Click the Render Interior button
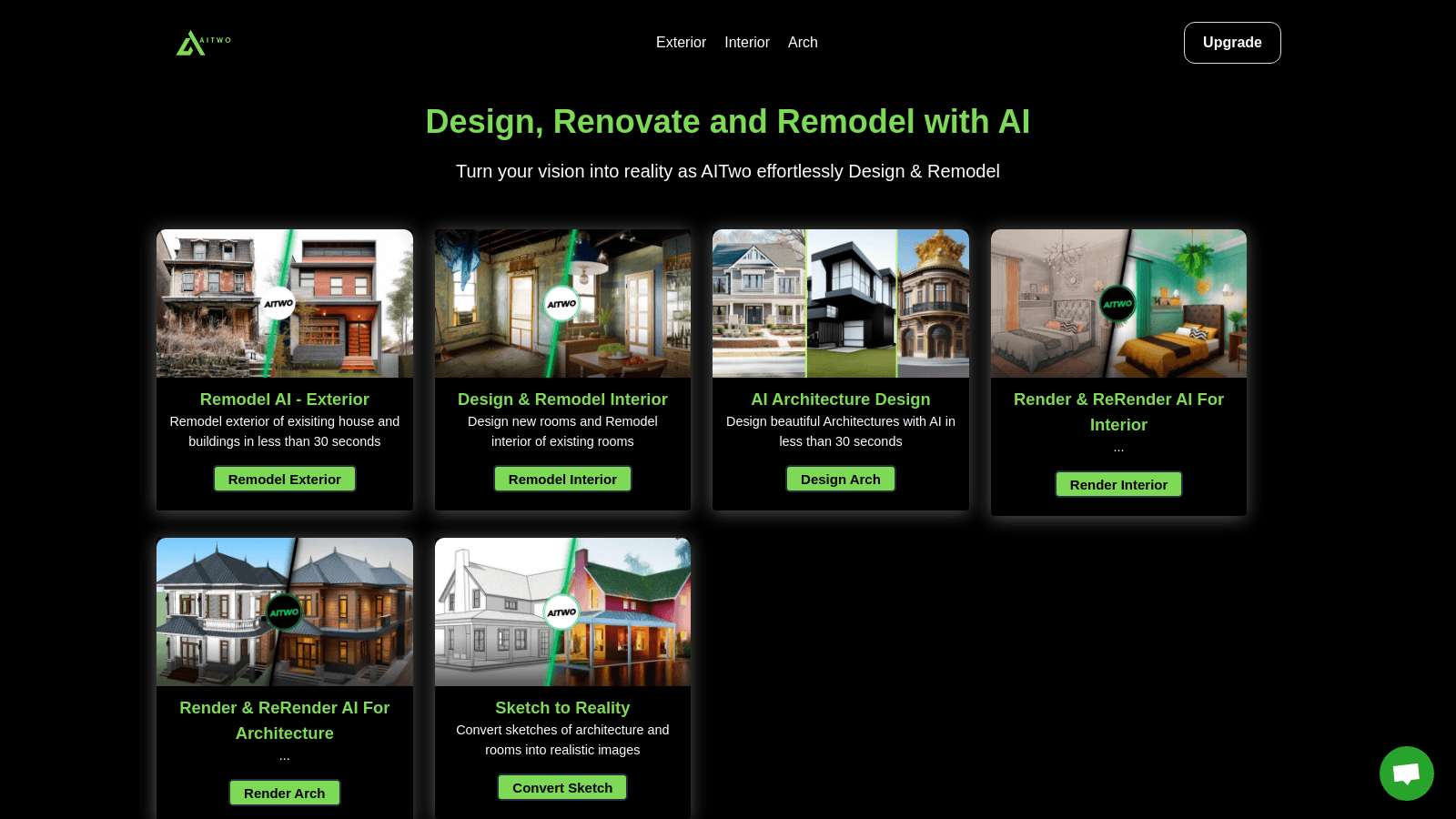Viewport: 1456px width, 819px height. click(1118, 484)
